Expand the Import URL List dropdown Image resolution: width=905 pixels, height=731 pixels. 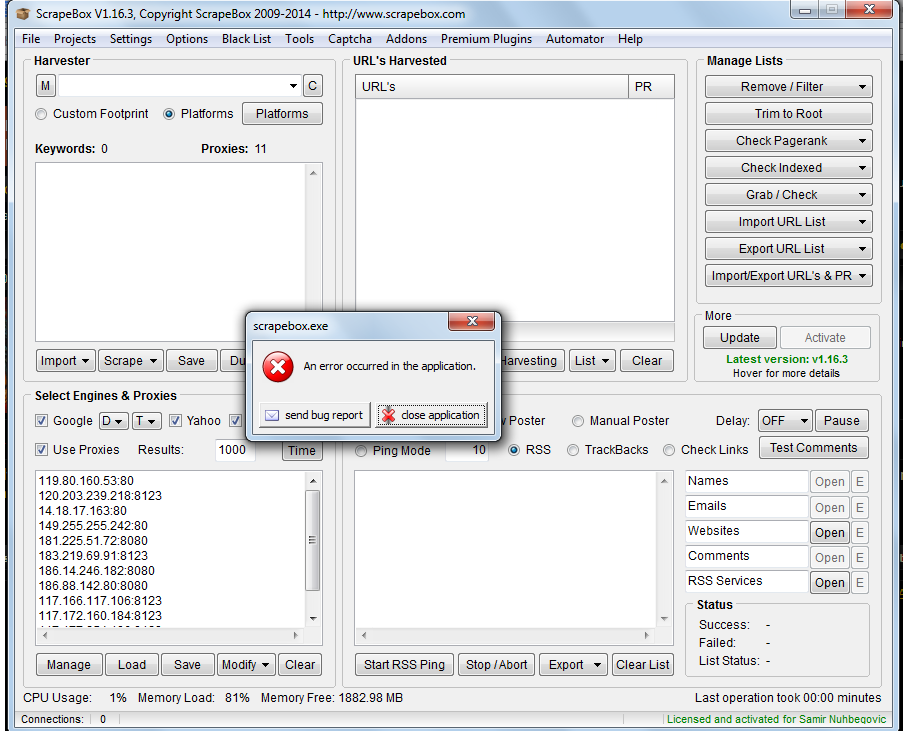(x=862, y=222)
